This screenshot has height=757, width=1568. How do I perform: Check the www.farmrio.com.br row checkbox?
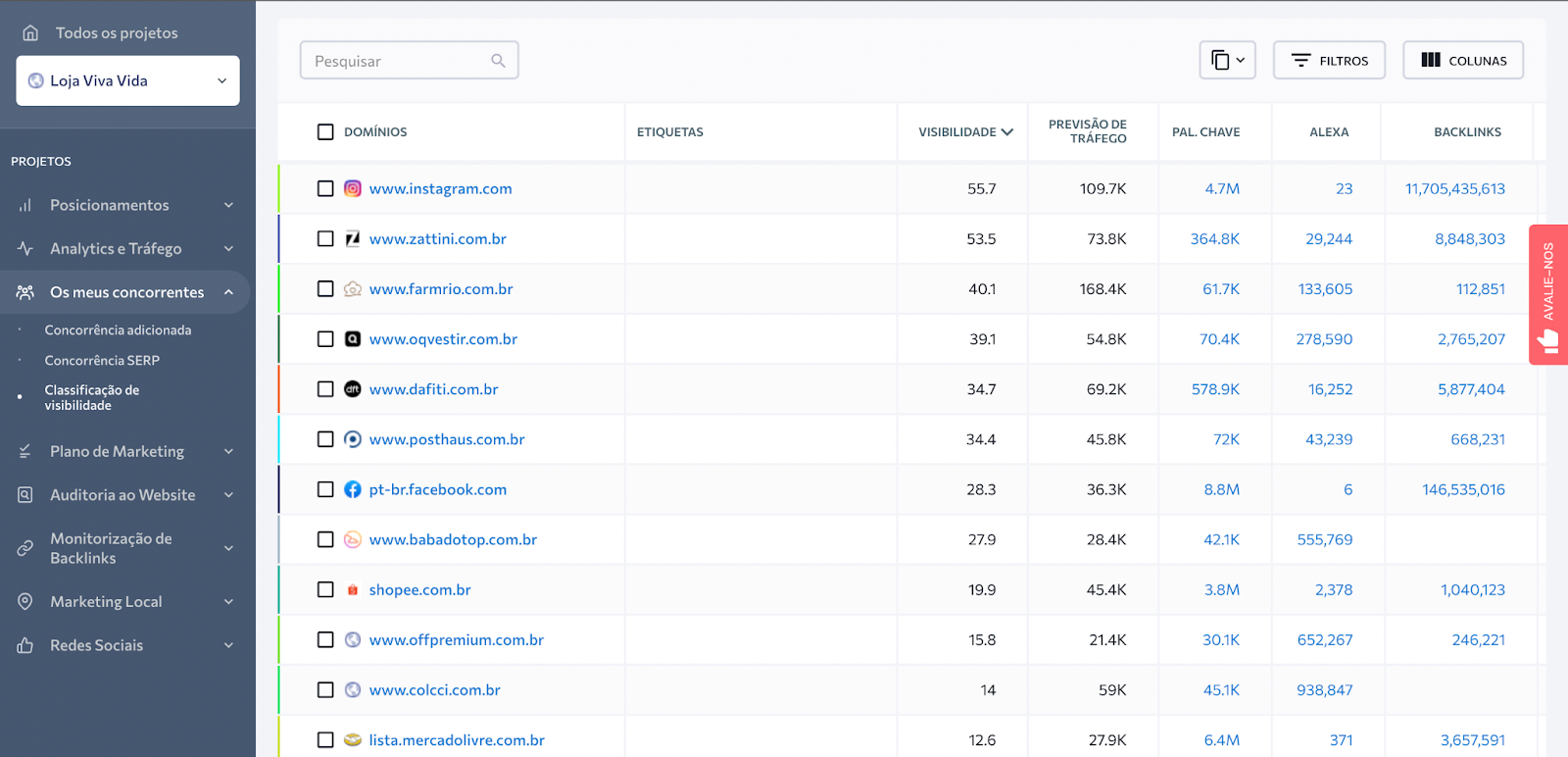point(325,288)
